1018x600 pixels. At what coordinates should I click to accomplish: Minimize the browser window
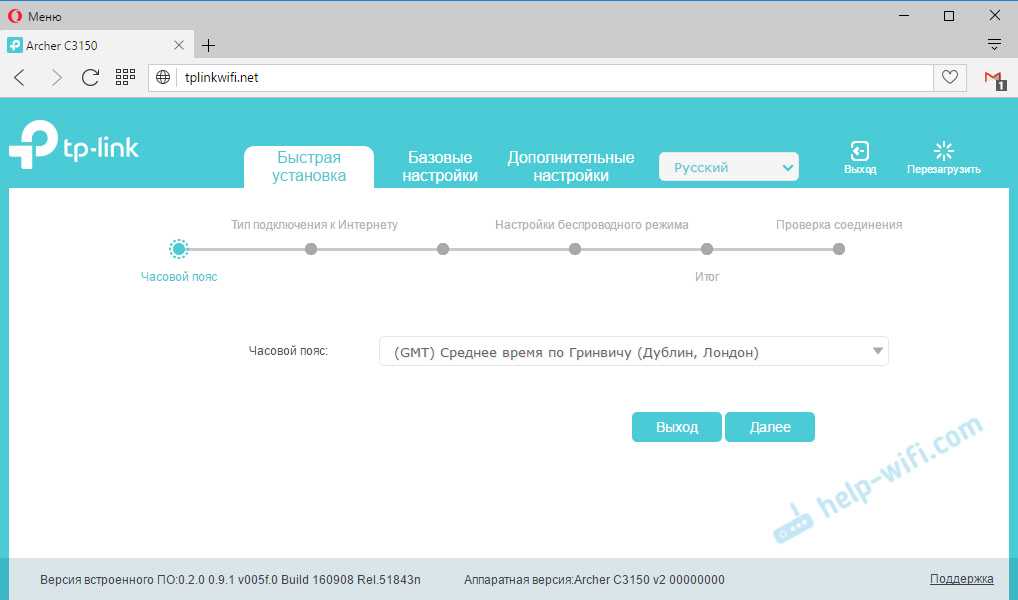(904, 16)
